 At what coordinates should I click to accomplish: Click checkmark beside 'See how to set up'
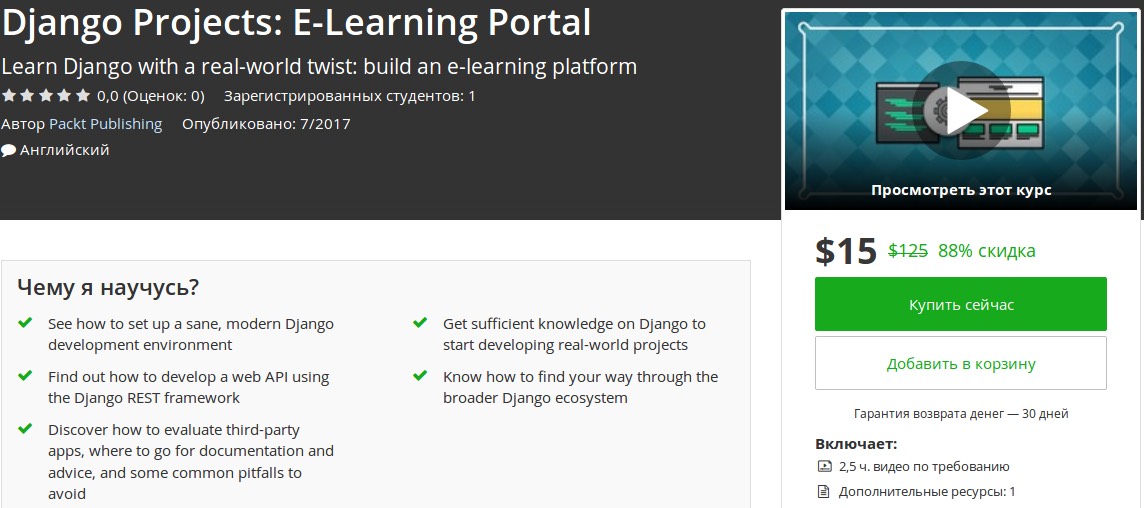click(x=25, y=324)
